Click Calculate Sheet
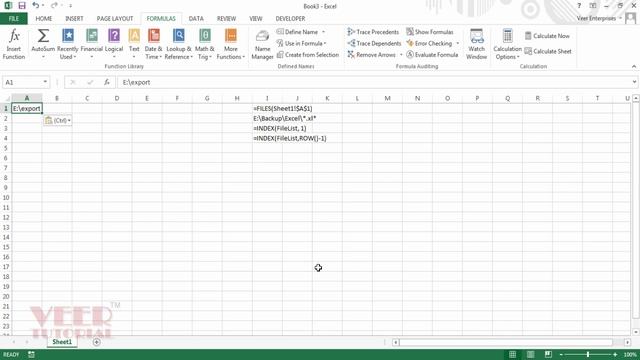Viewport: 640px width, 360px height. coord(548,51)
